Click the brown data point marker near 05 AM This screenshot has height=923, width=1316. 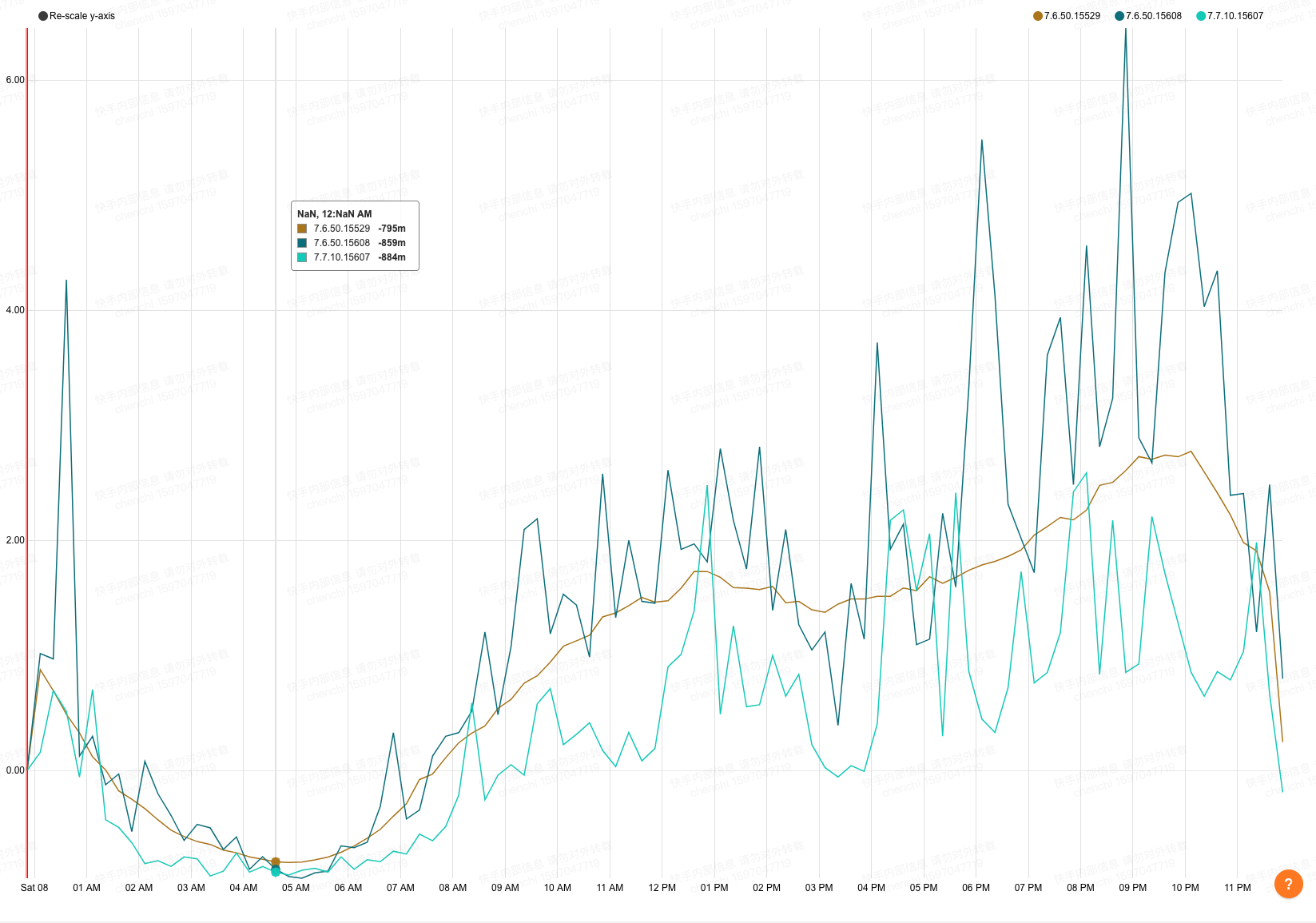pos(276,862)
